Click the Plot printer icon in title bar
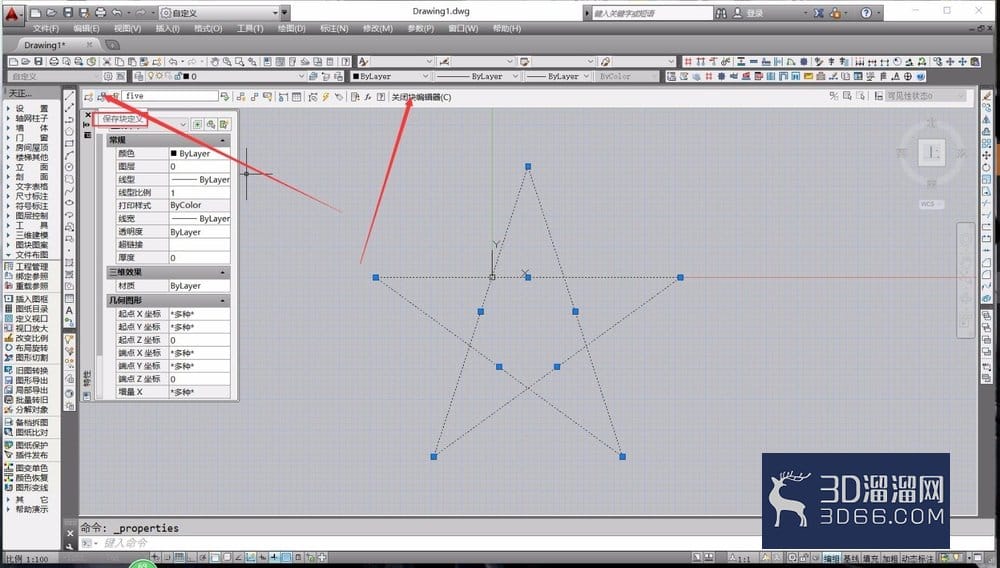Viewport: 1000px width, 568px height. click(x=100, y=12)
